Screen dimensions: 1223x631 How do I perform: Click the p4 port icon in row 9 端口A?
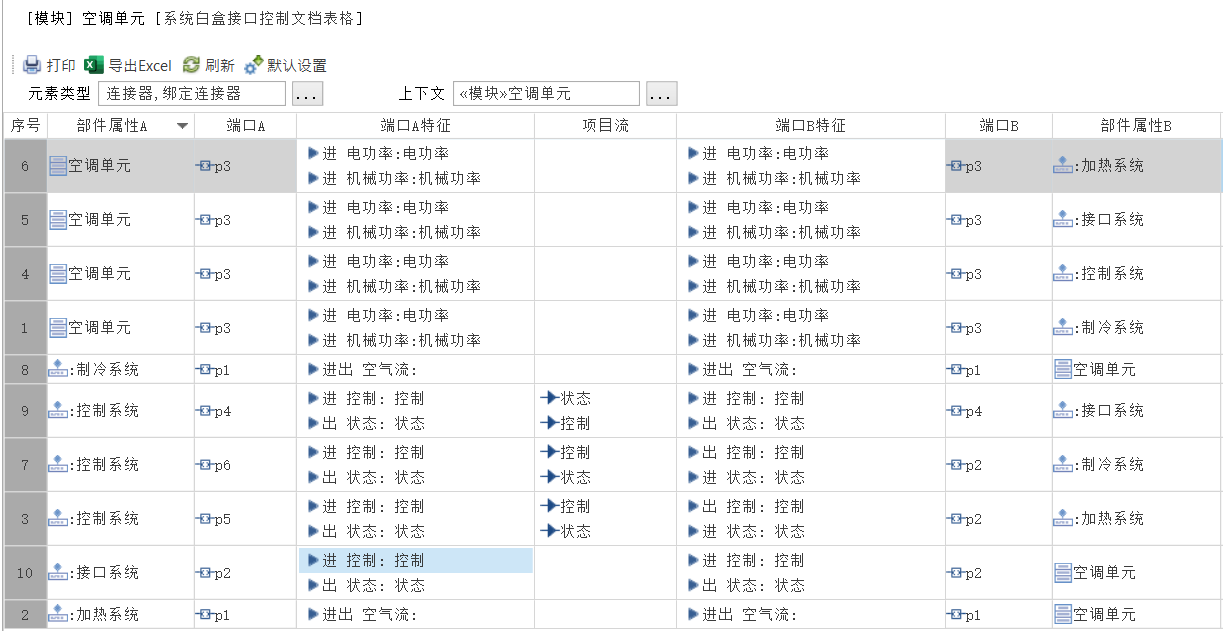coord(204,411)
